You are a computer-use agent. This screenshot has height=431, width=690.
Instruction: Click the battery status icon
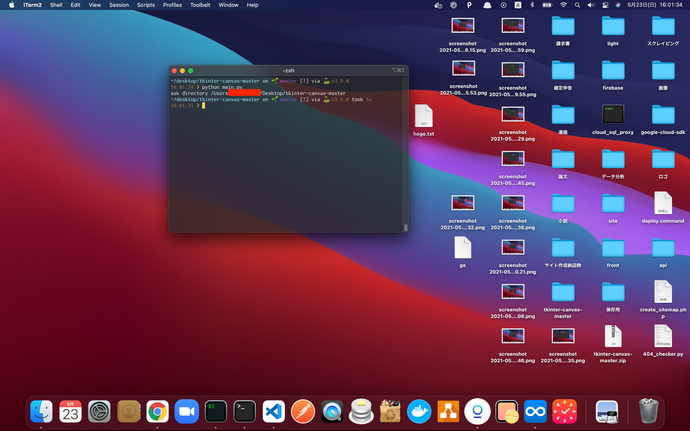547,5
